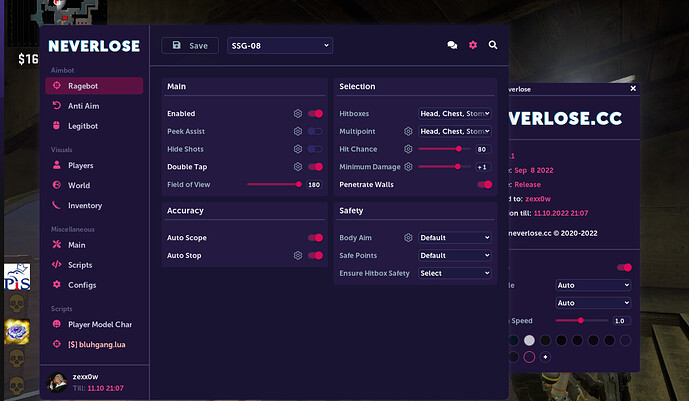Select the pink outlined circle swatch
689x401 pixels.
click(529, 357)
